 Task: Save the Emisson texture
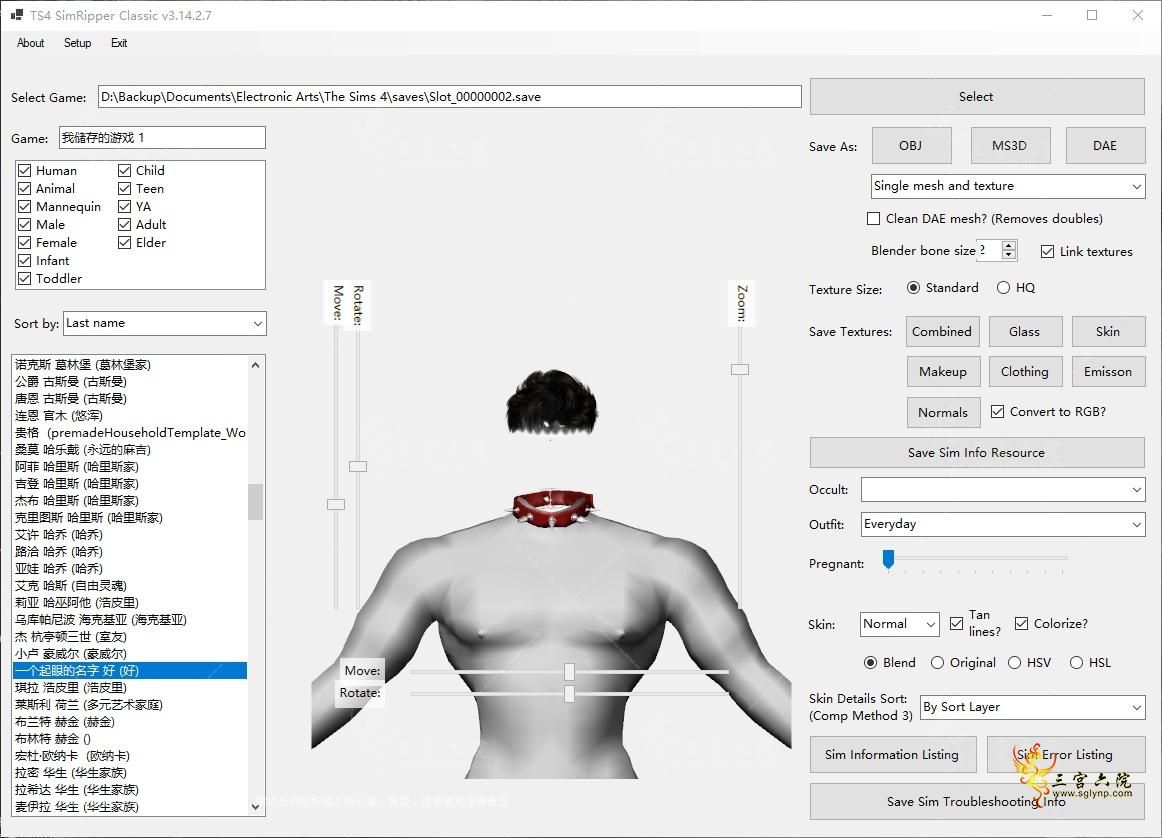[1108, 371]
